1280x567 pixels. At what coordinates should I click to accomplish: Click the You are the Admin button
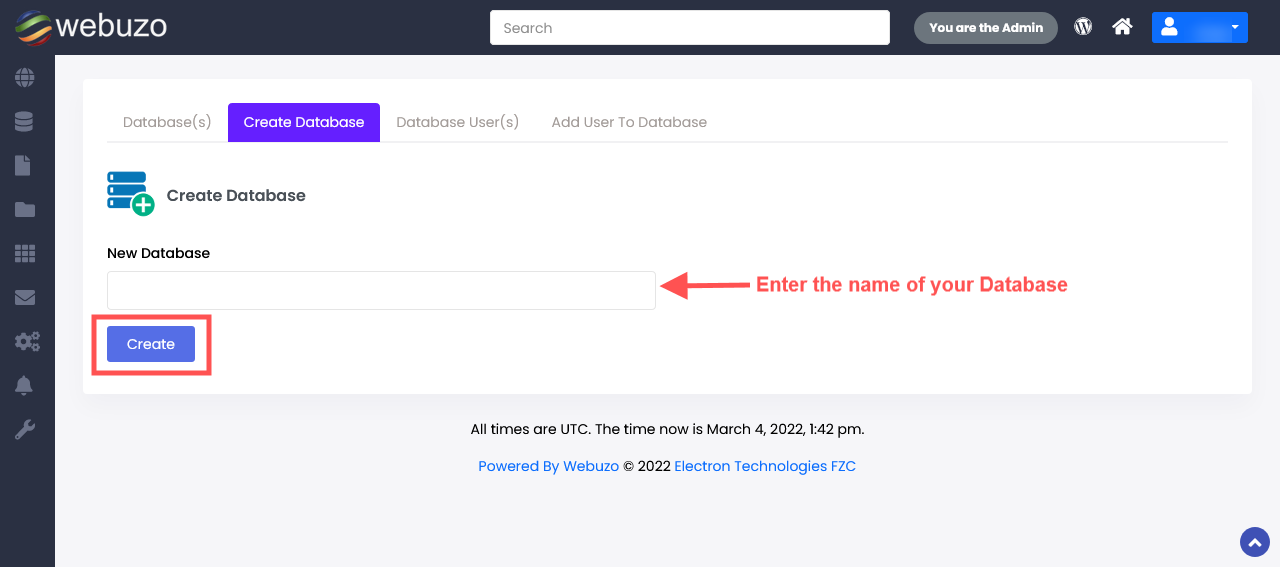coord(985,28)
